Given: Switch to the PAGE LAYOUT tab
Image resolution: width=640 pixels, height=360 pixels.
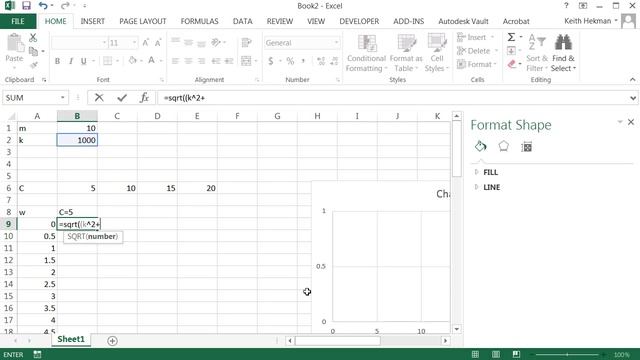Looking at the screenshot, I should (143, 21).
